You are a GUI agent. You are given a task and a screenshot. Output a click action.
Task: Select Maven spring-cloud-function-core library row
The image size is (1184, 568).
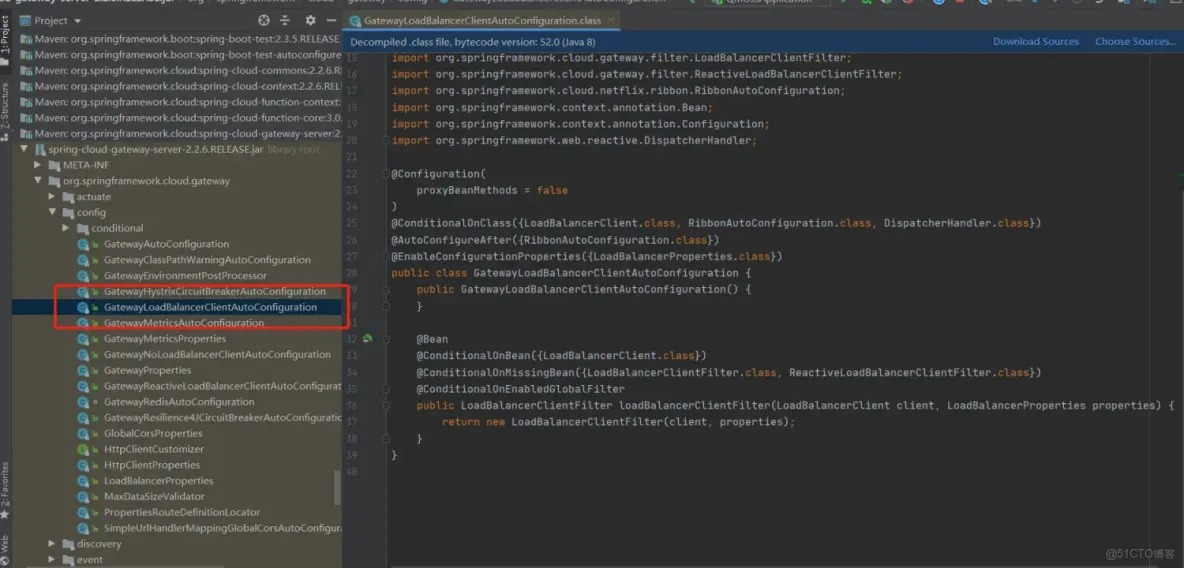coord(180,118)
